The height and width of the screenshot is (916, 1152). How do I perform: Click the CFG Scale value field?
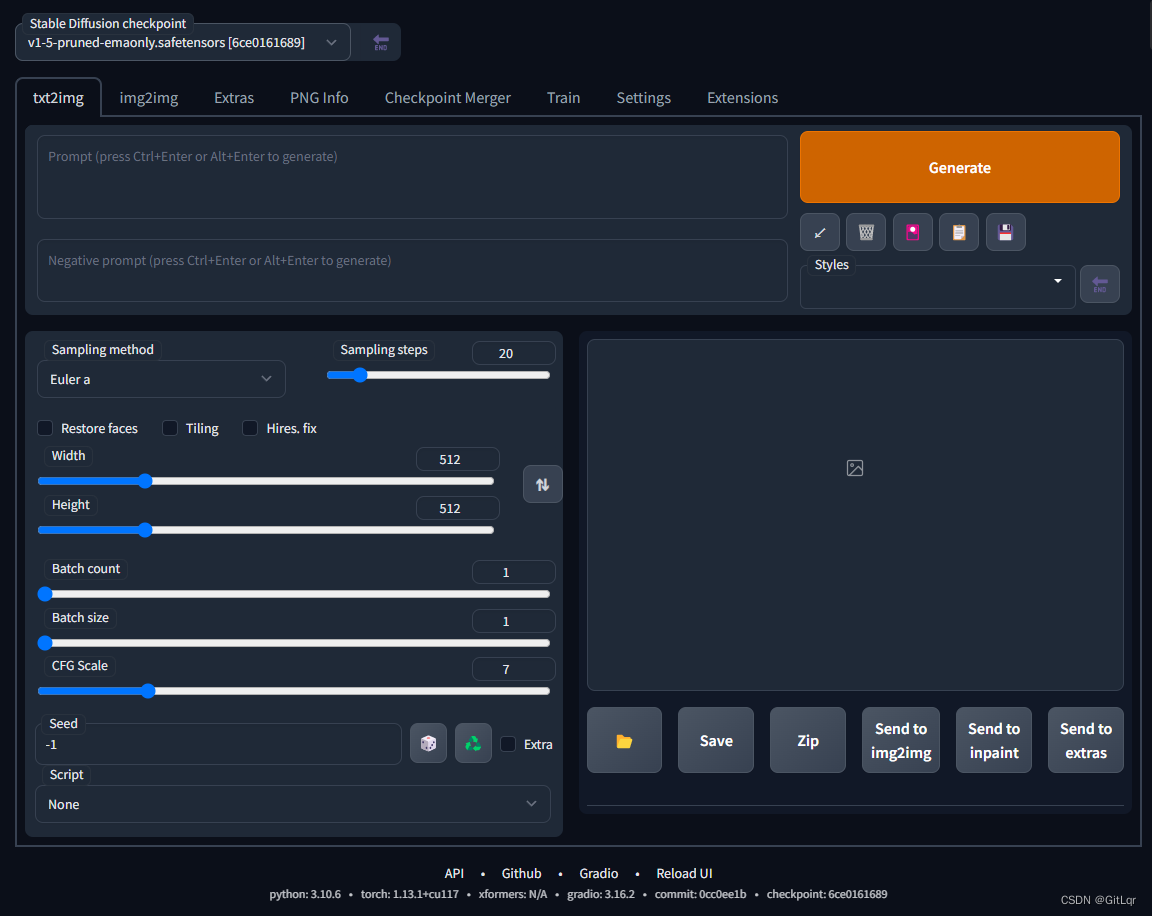pos(513,669)
